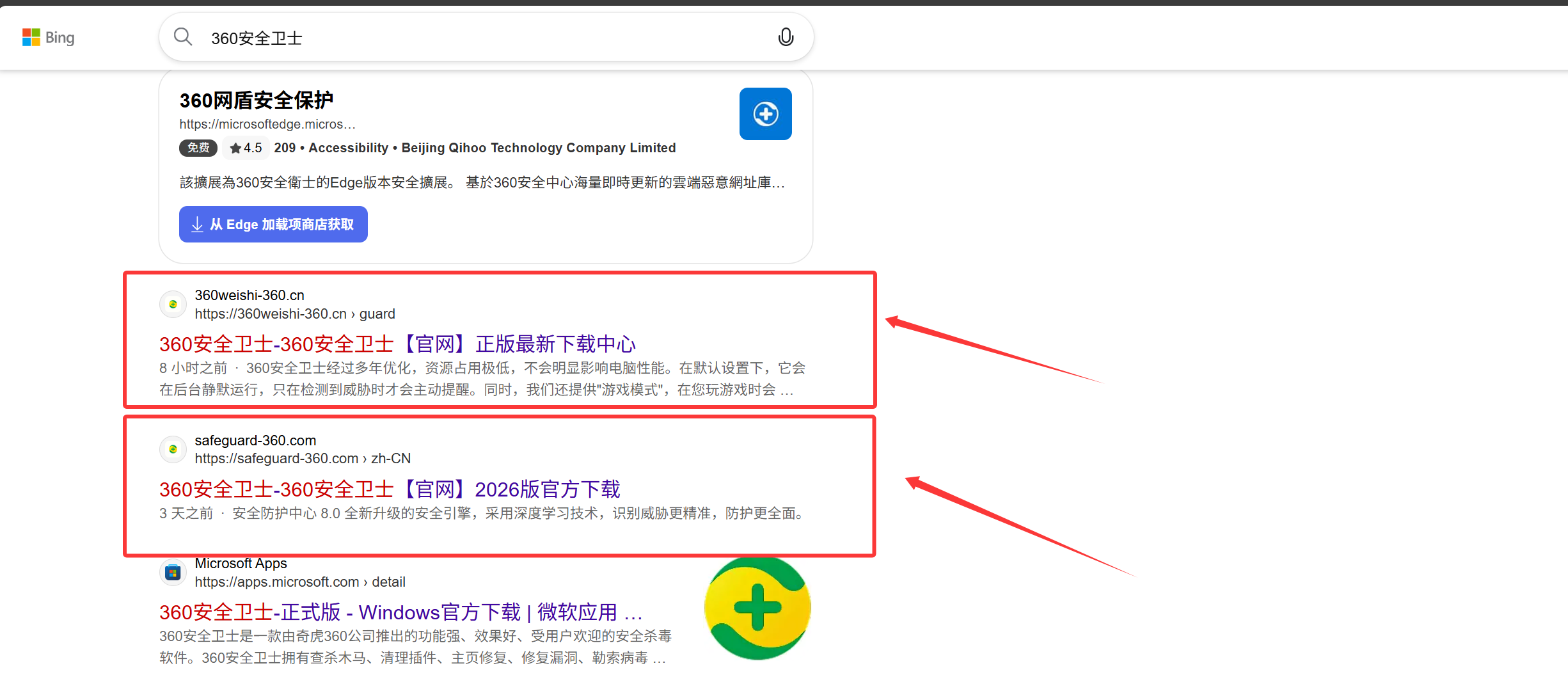Open the safeguard-360.com site name
This screenshot has height=675, width=1568.
pyautogui.click(x=255, y=440)
